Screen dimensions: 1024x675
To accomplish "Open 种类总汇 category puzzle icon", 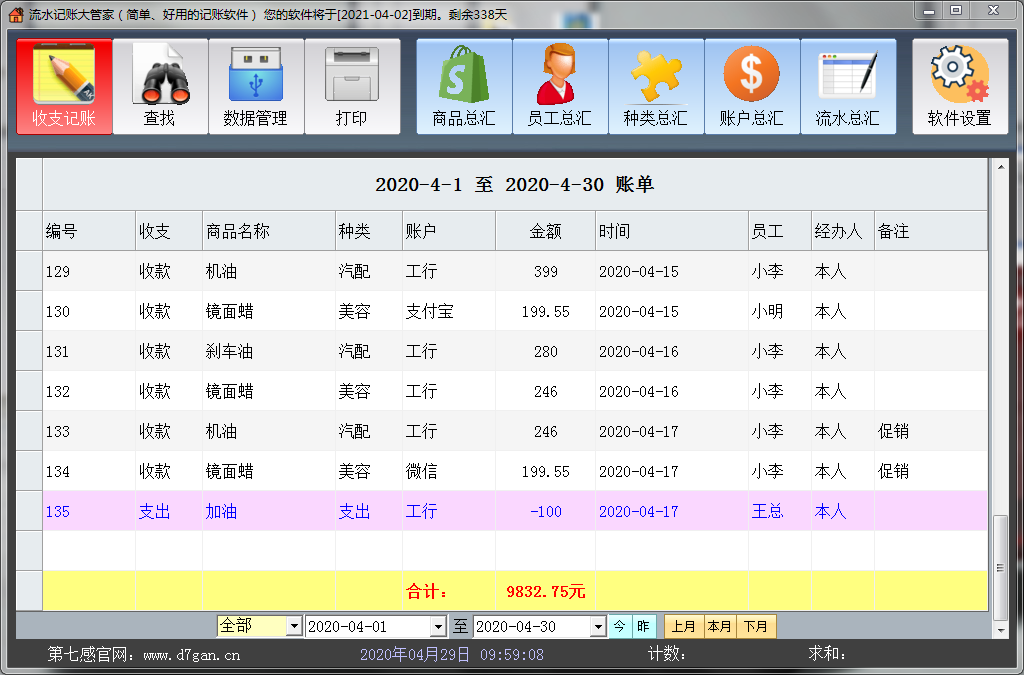I will point(655,86).
